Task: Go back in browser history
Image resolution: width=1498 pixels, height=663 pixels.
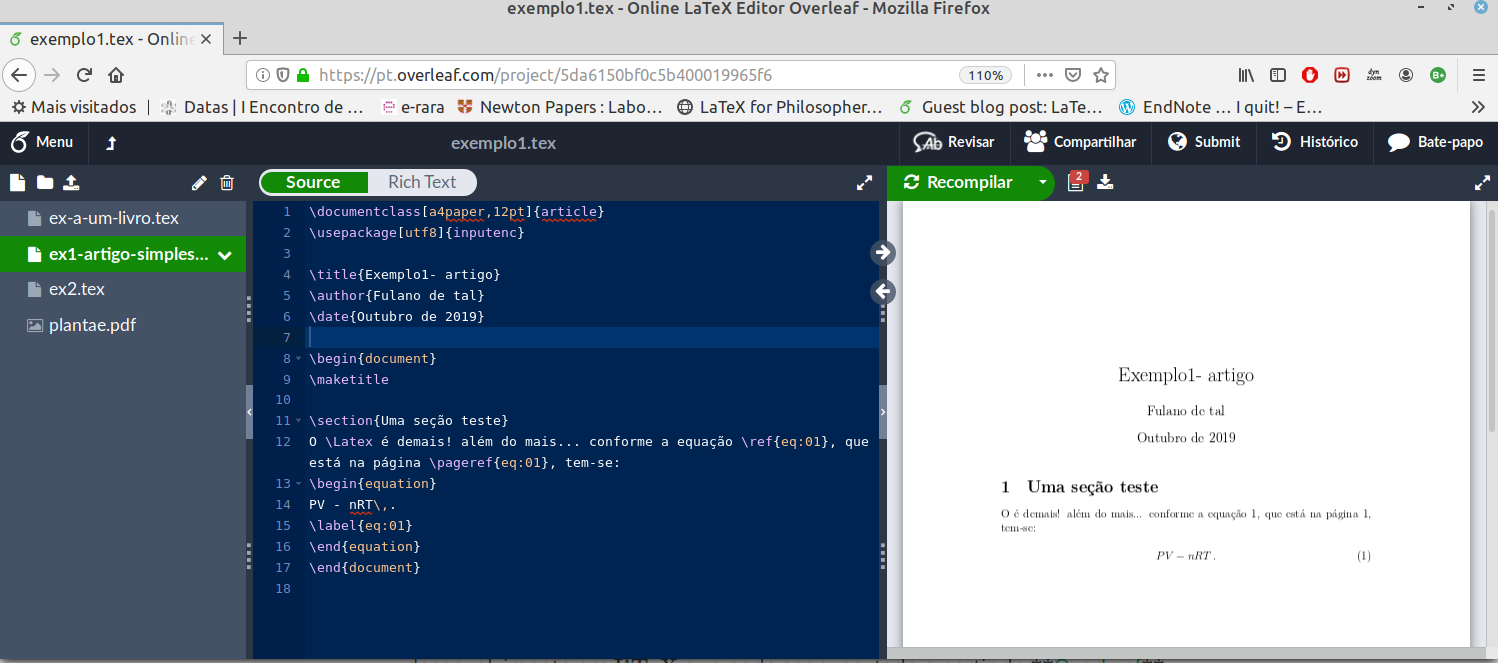Action: 21,75
